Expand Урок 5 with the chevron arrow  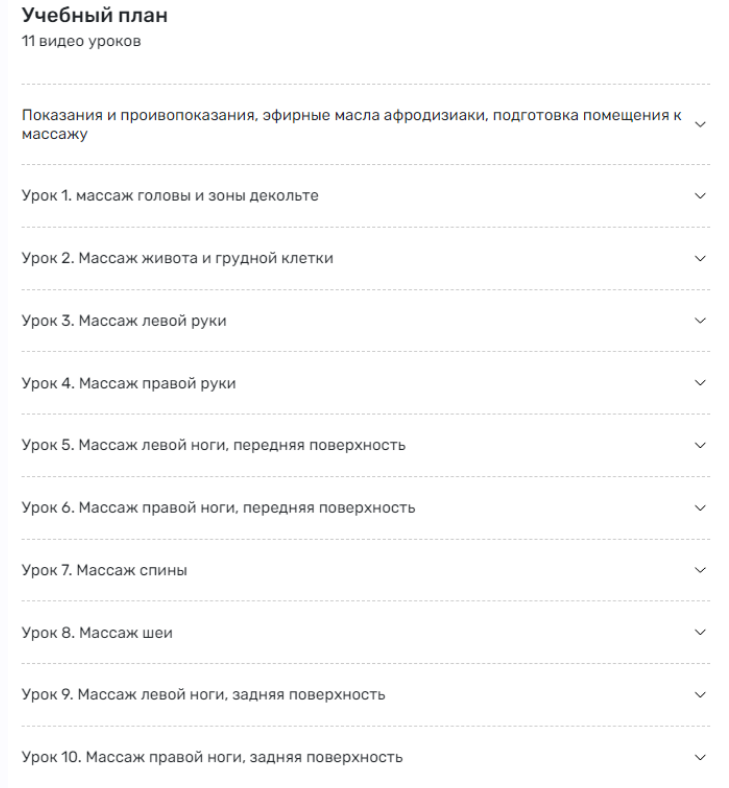700,445
